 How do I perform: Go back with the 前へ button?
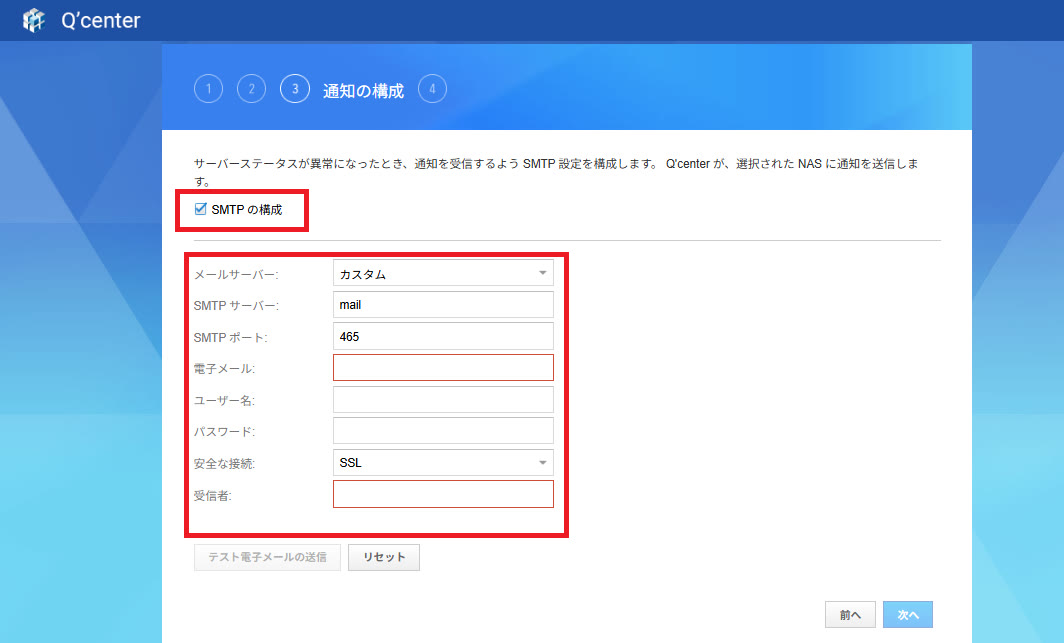pyautogui.click(x=850, y=615)
